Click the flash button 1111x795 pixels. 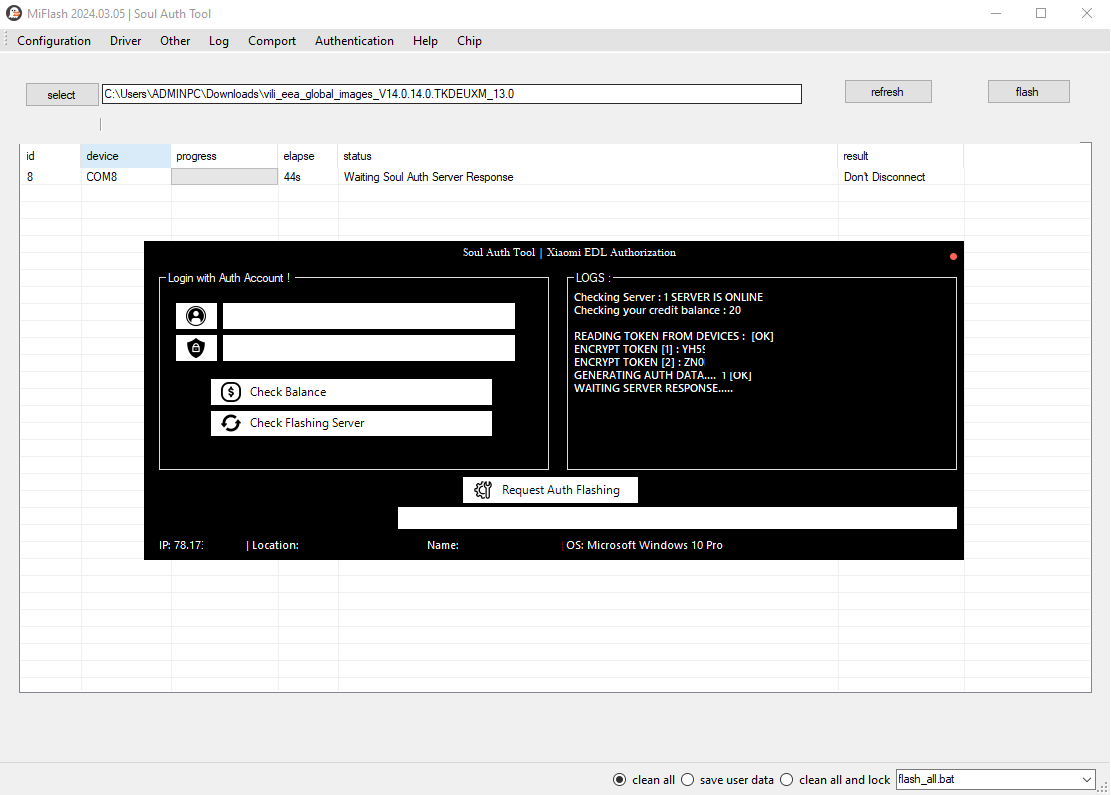click(x=1028, y=91)
